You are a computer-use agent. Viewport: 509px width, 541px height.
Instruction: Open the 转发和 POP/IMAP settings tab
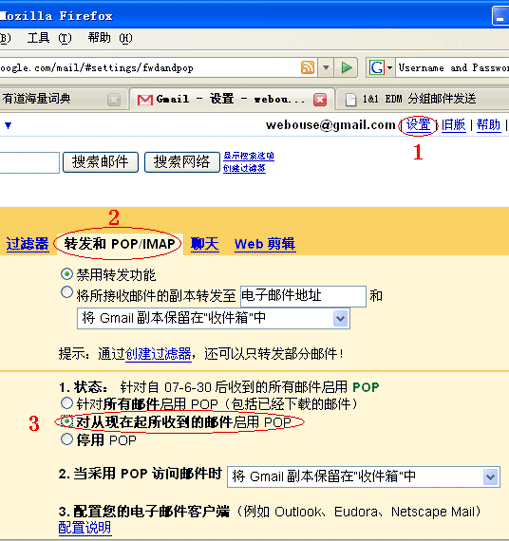coord(119,244)
